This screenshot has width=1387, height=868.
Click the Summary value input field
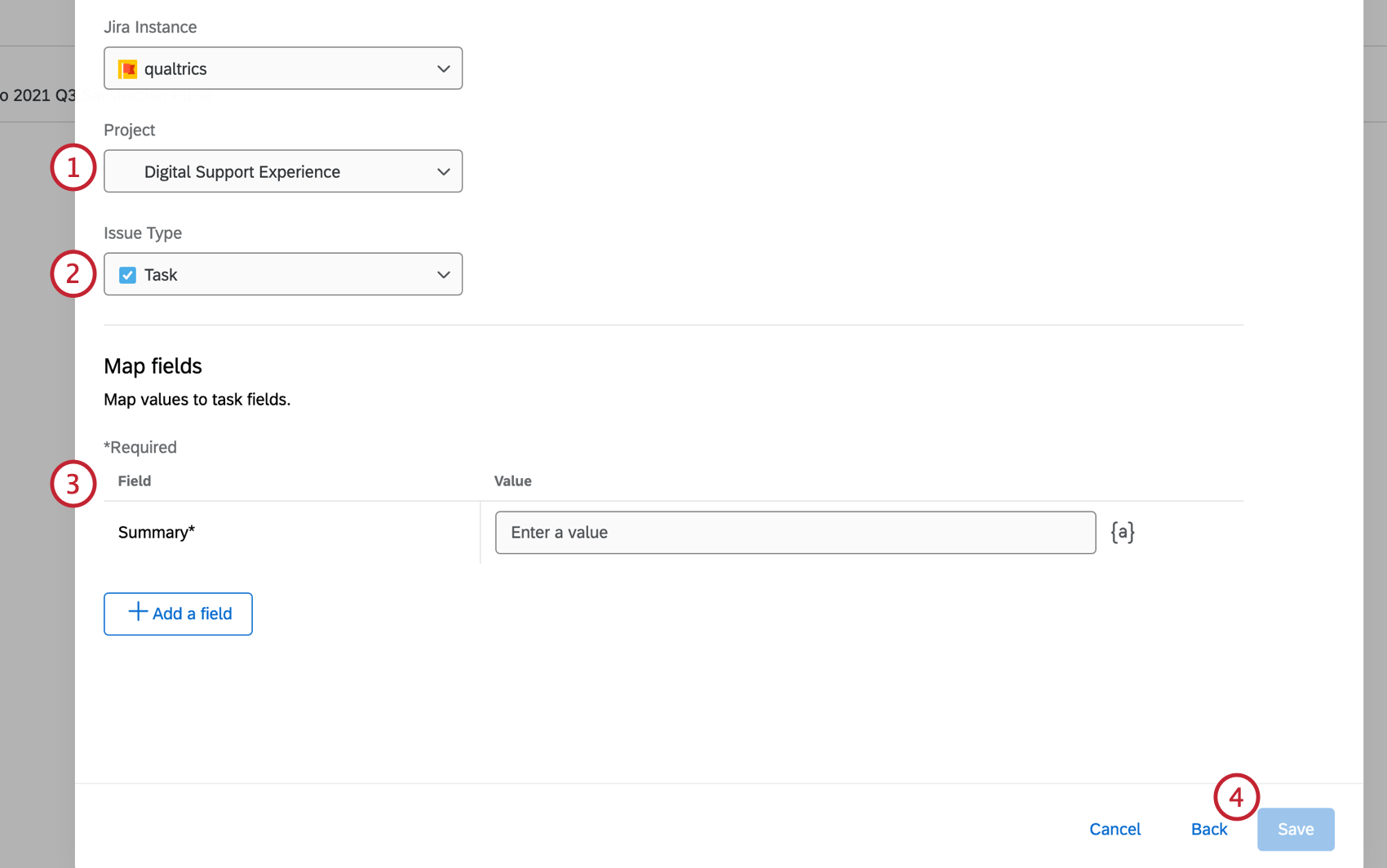(795, 532)
